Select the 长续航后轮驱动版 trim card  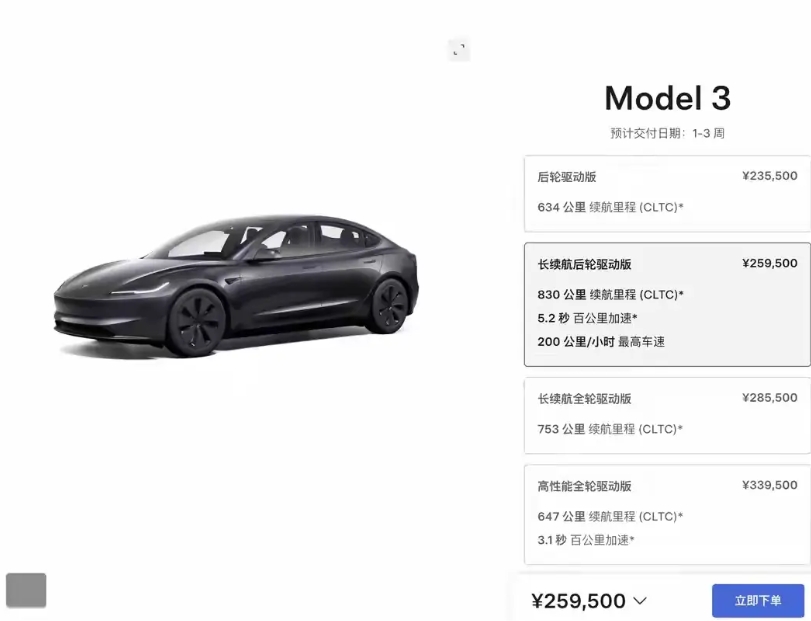click(667, 305)
